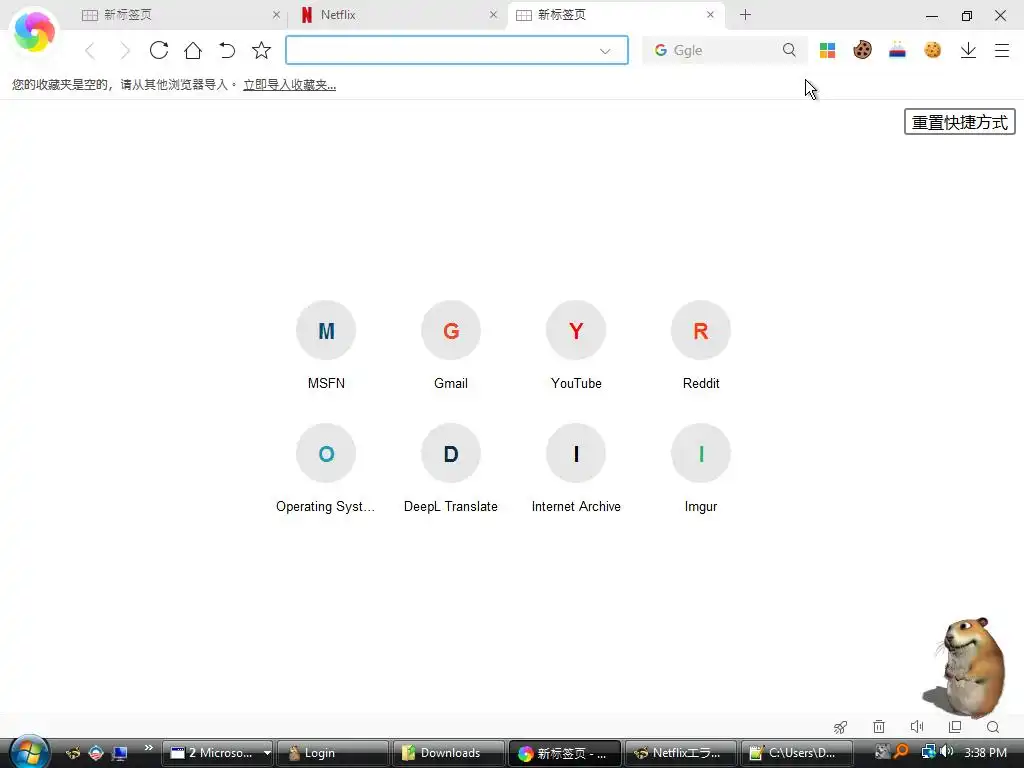
Task: Expand the address bar dropdown arrow
Action: (x=605, y=51)
